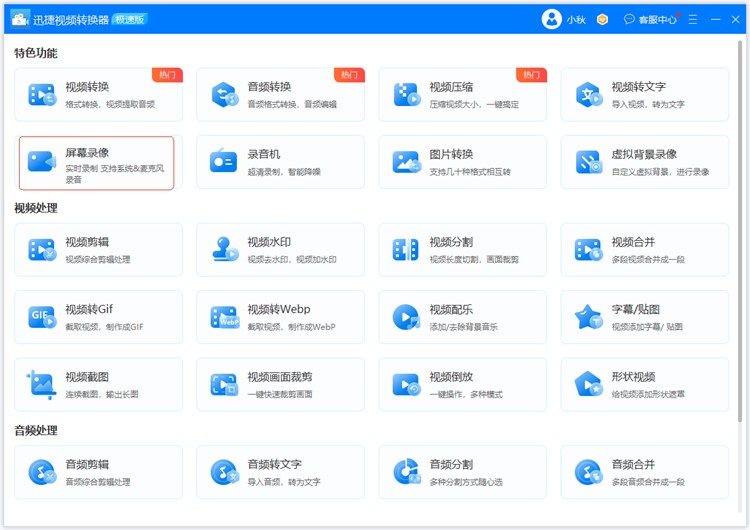Click the user avatar icon
This screenshot has height=530, width=750.
click(x=551, y=19)
